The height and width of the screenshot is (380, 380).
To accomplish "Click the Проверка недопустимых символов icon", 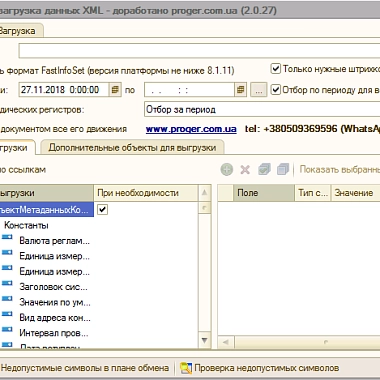I will pos(186,368).
